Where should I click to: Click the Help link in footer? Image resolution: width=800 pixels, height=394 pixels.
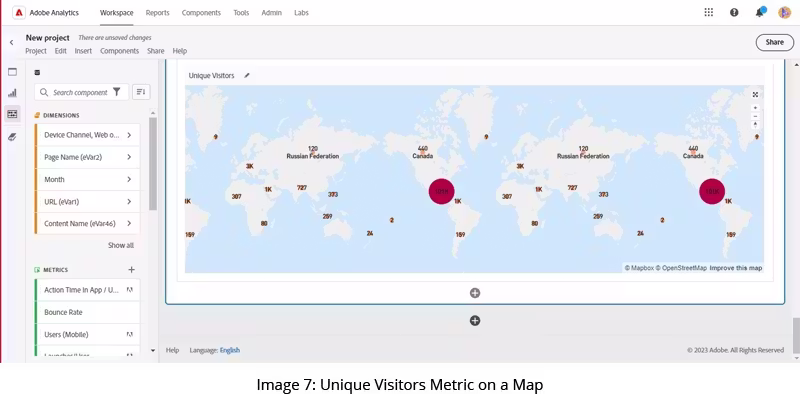pos(172,350)
